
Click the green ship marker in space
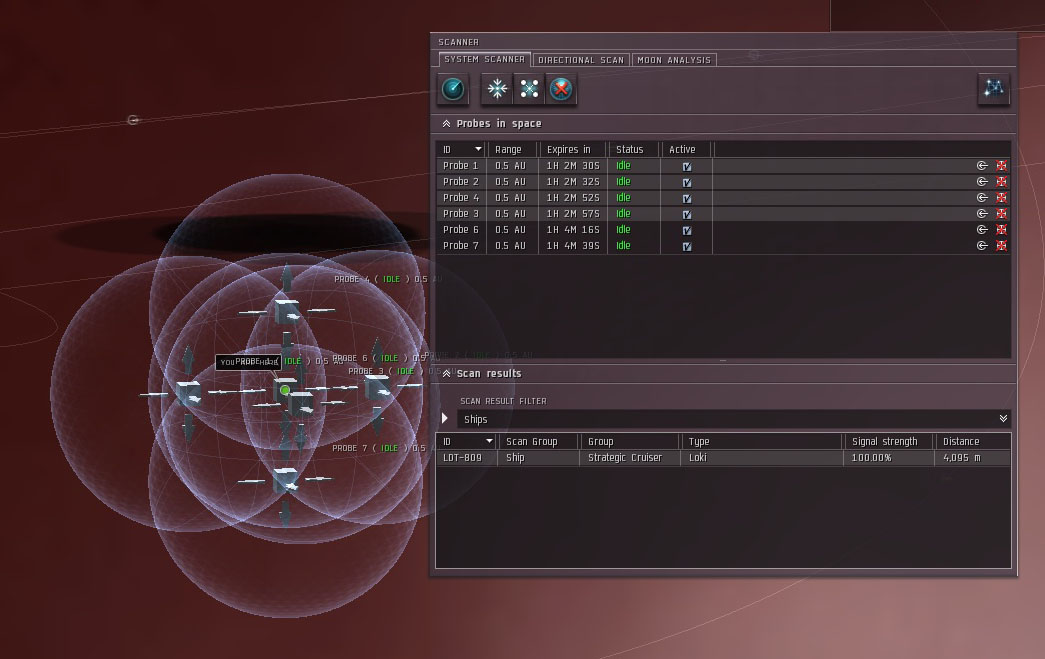[285, 390]
